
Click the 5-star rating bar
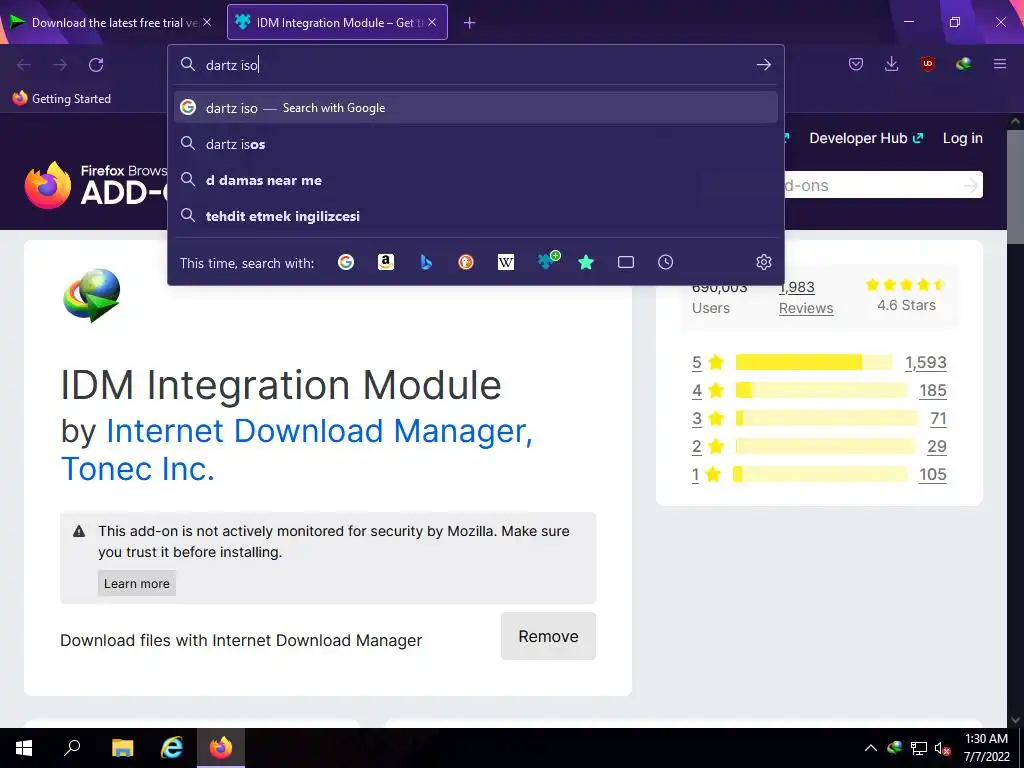click(814, 362)
